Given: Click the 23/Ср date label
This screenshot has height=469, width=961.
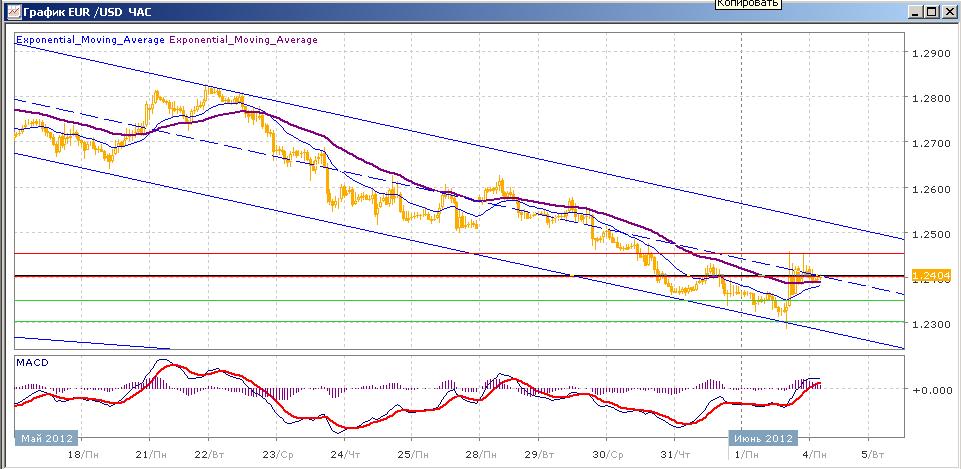Looking at the screenshot, I should 277,455.
